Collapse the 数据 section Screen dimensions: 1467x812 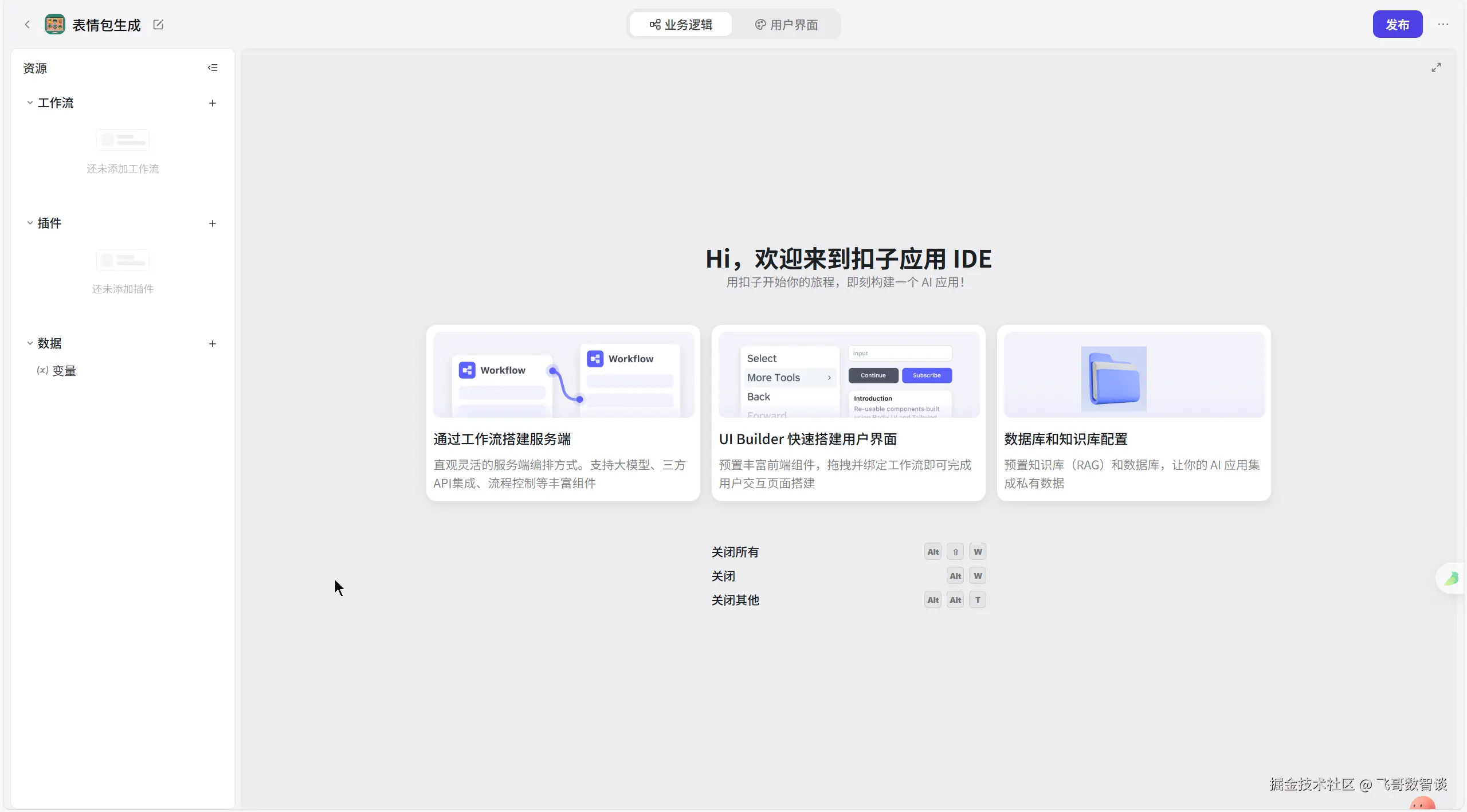coord(30,344)
